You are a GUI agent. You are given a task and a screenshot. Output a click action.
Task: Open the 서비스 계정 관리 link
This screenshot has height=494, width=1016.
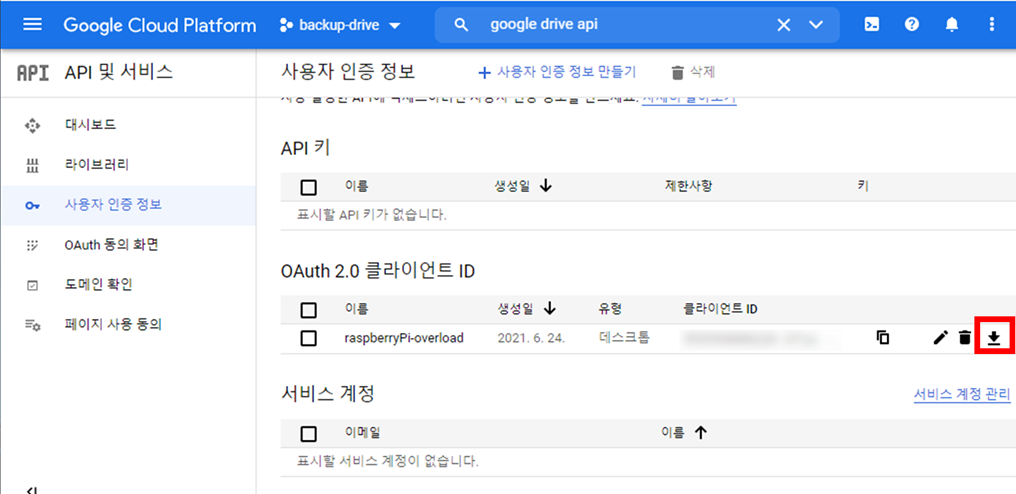[962, 394]
